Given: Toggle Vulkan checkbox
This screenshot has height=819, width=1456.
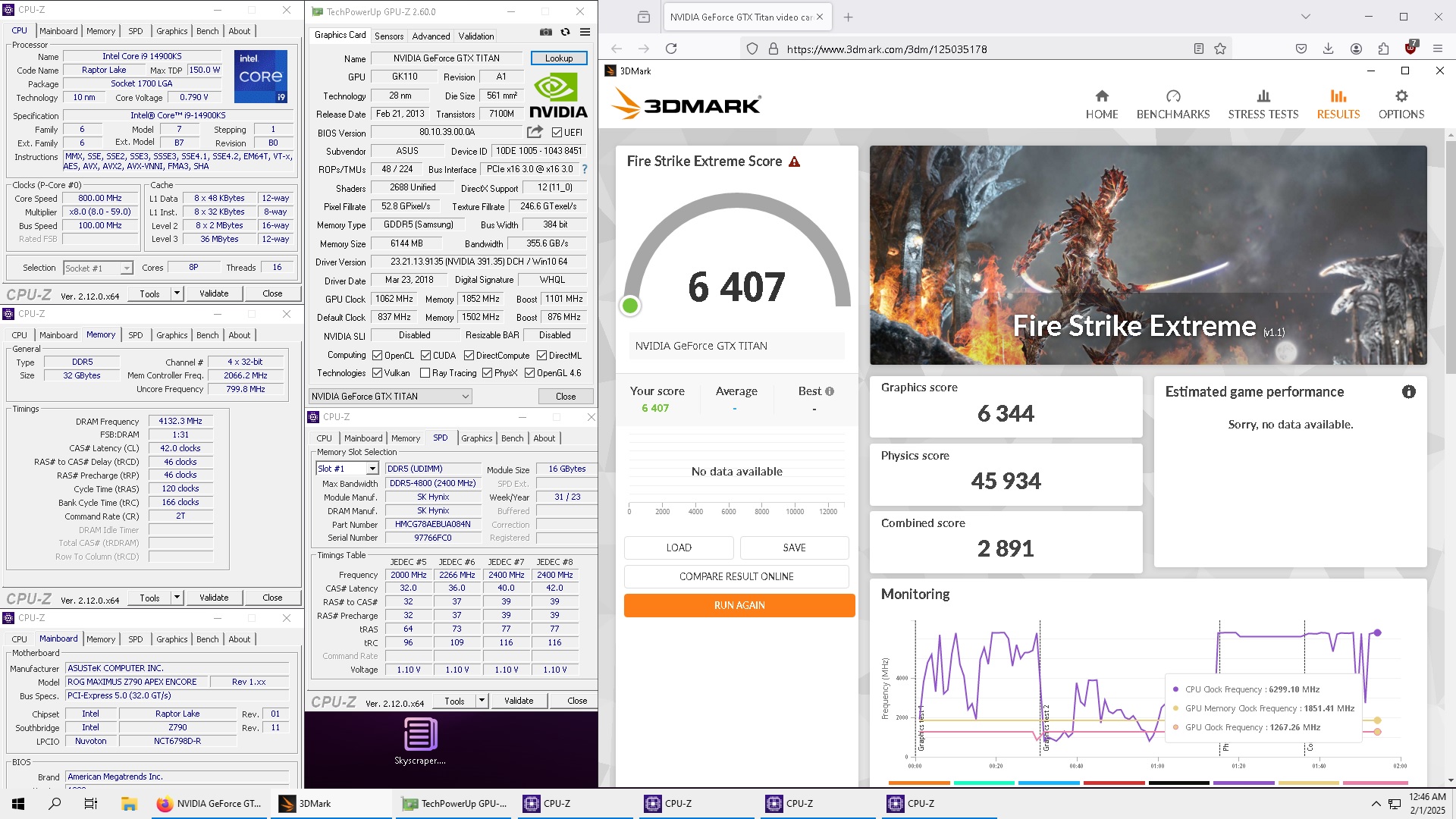Looking at the screenshot, I should [x=377, y=373].
